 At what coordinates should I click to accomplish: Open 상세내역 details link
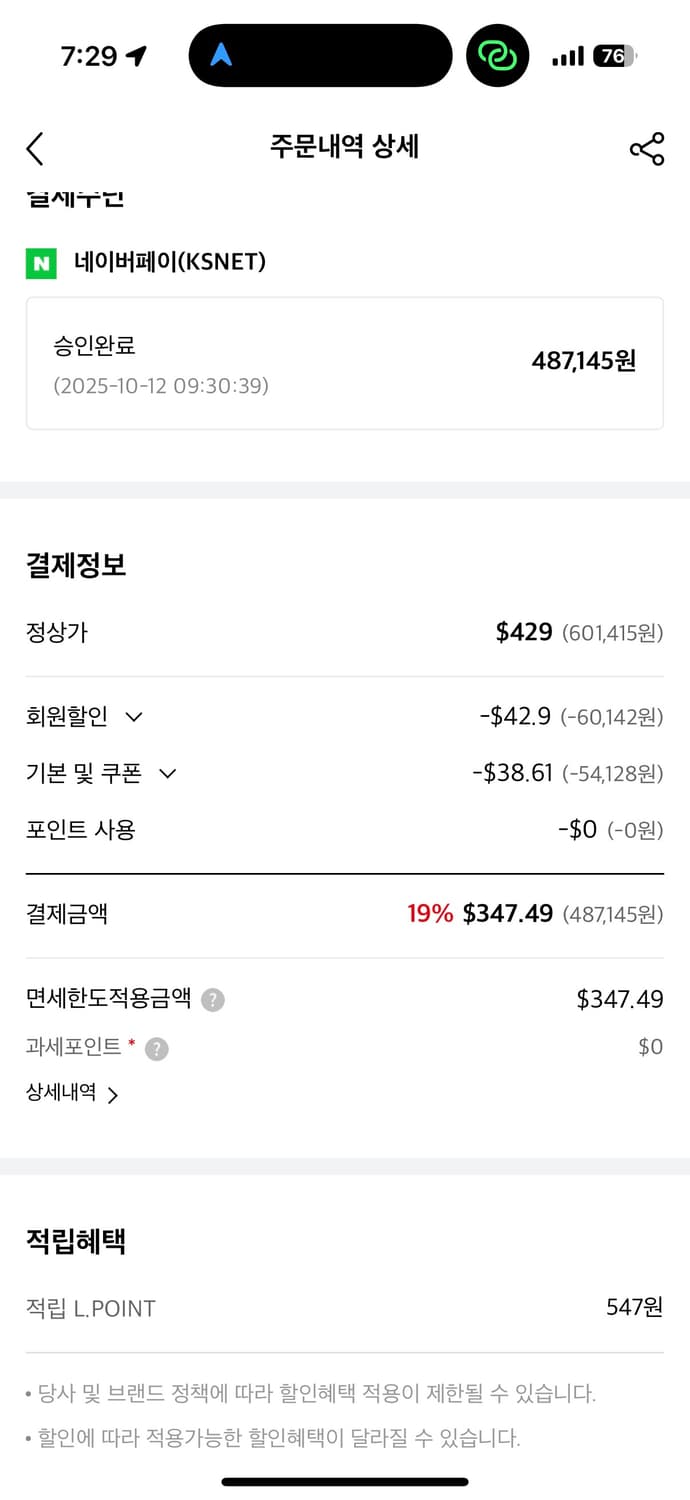pos(72,1093)
